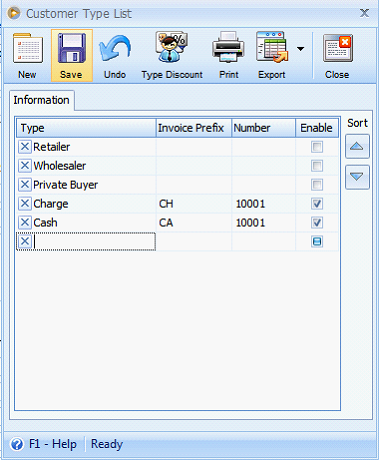This screenshot has width=380, height=461.
Task: Move selected type up in sort order
Action: [x=357, y=146]
